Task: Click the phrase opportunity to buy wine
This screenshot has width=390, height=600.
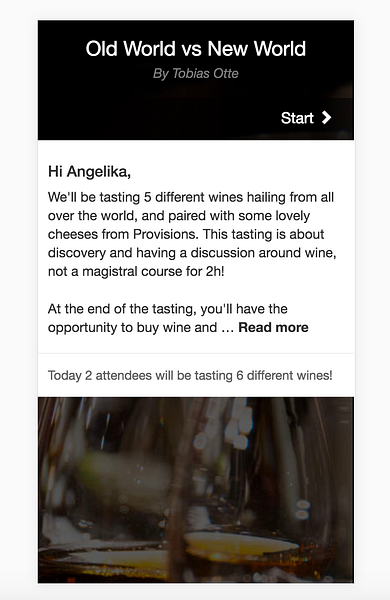Action: (132, 328)
